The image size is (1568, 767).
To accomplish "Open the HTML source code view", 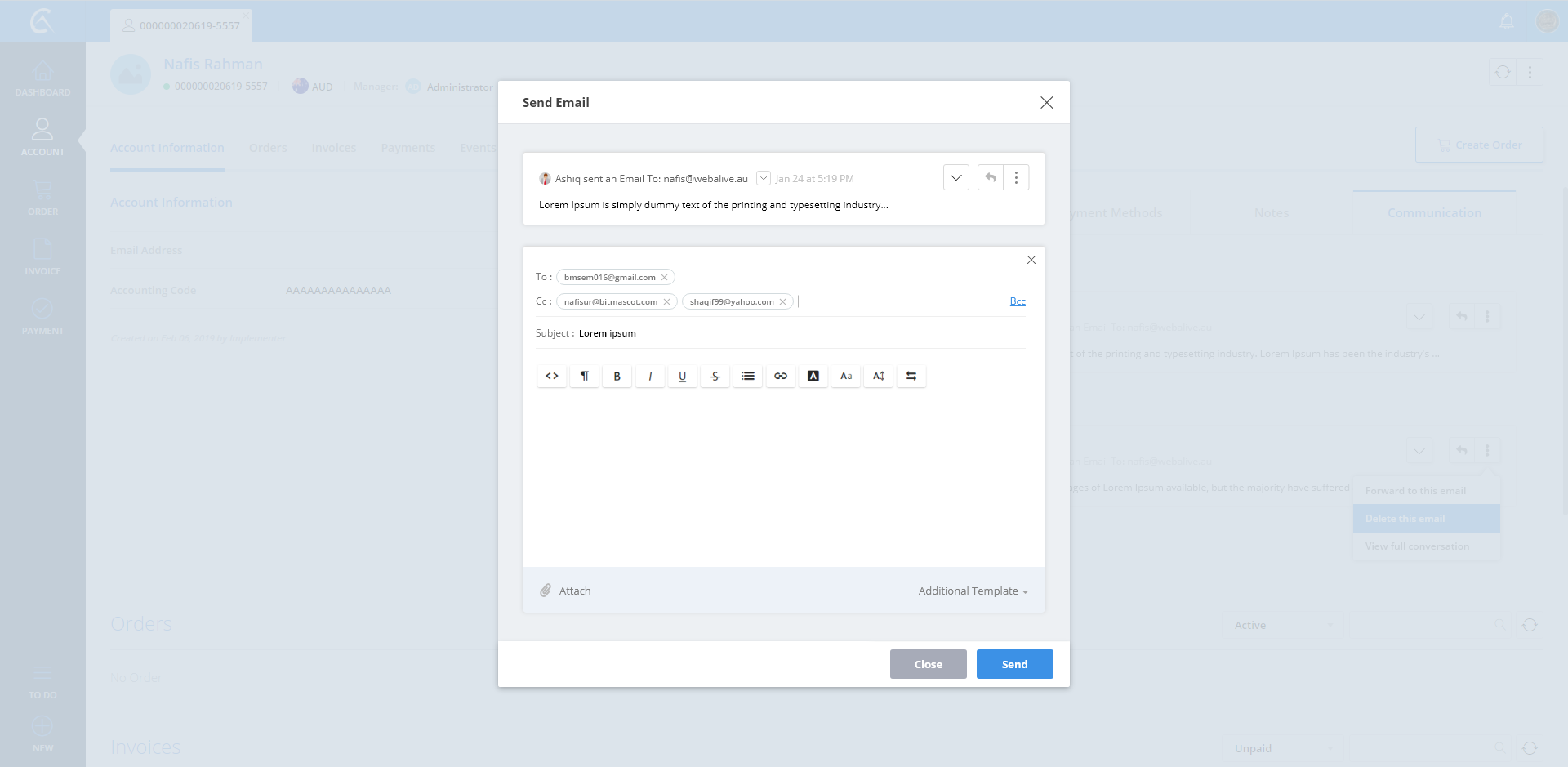I will (552, 377).
